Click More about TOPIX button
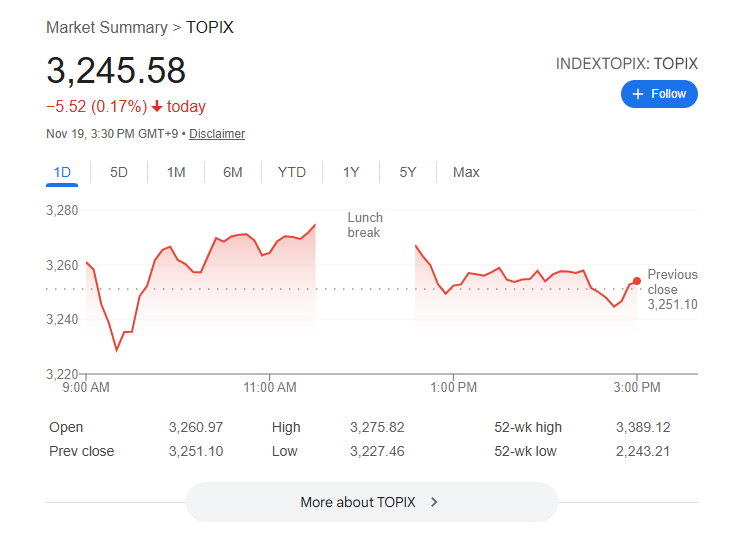749x555 pixels. pyautogui.click(x=371, y=502)
